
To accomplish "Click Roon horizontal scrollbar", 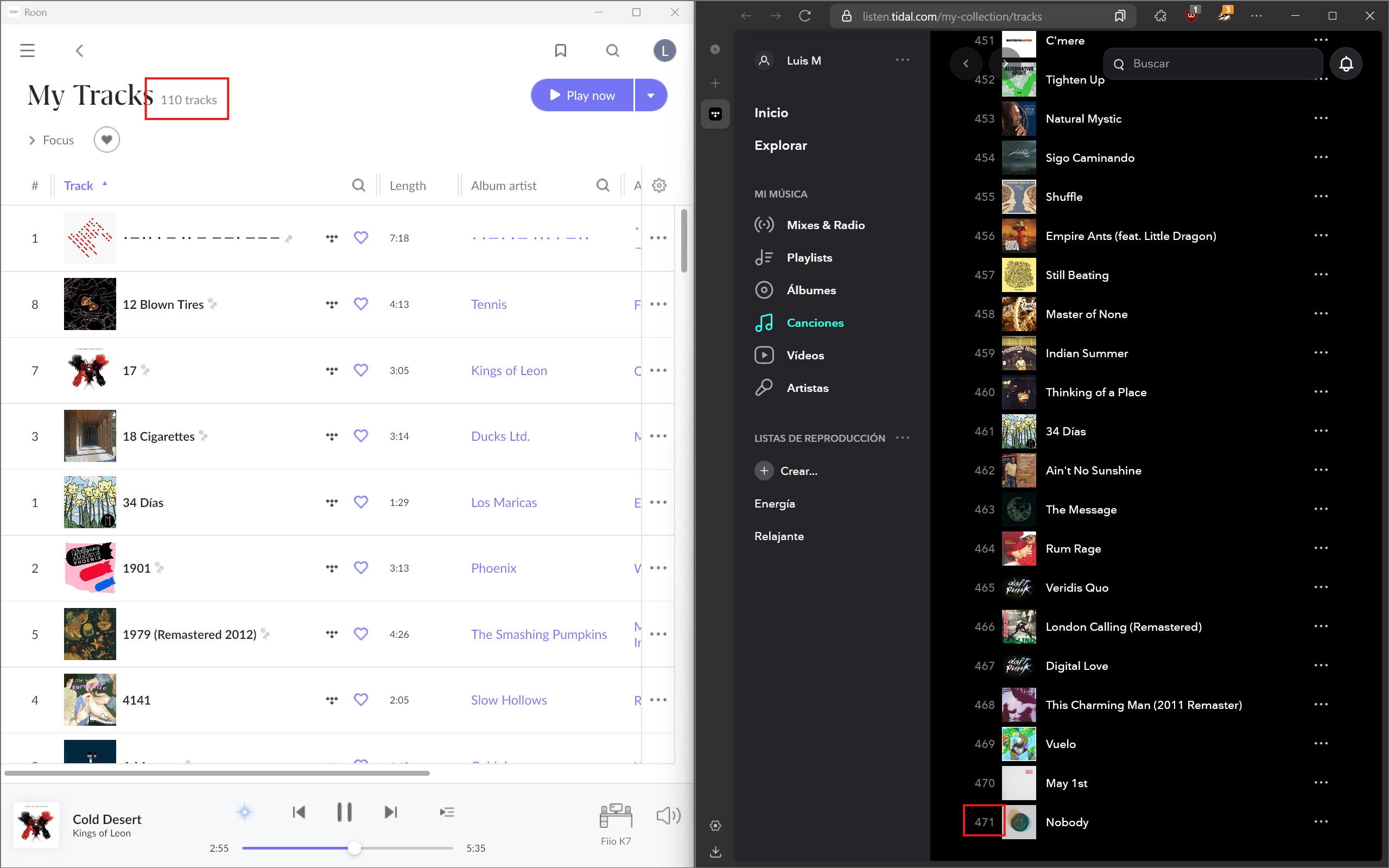I will [217, 774].
